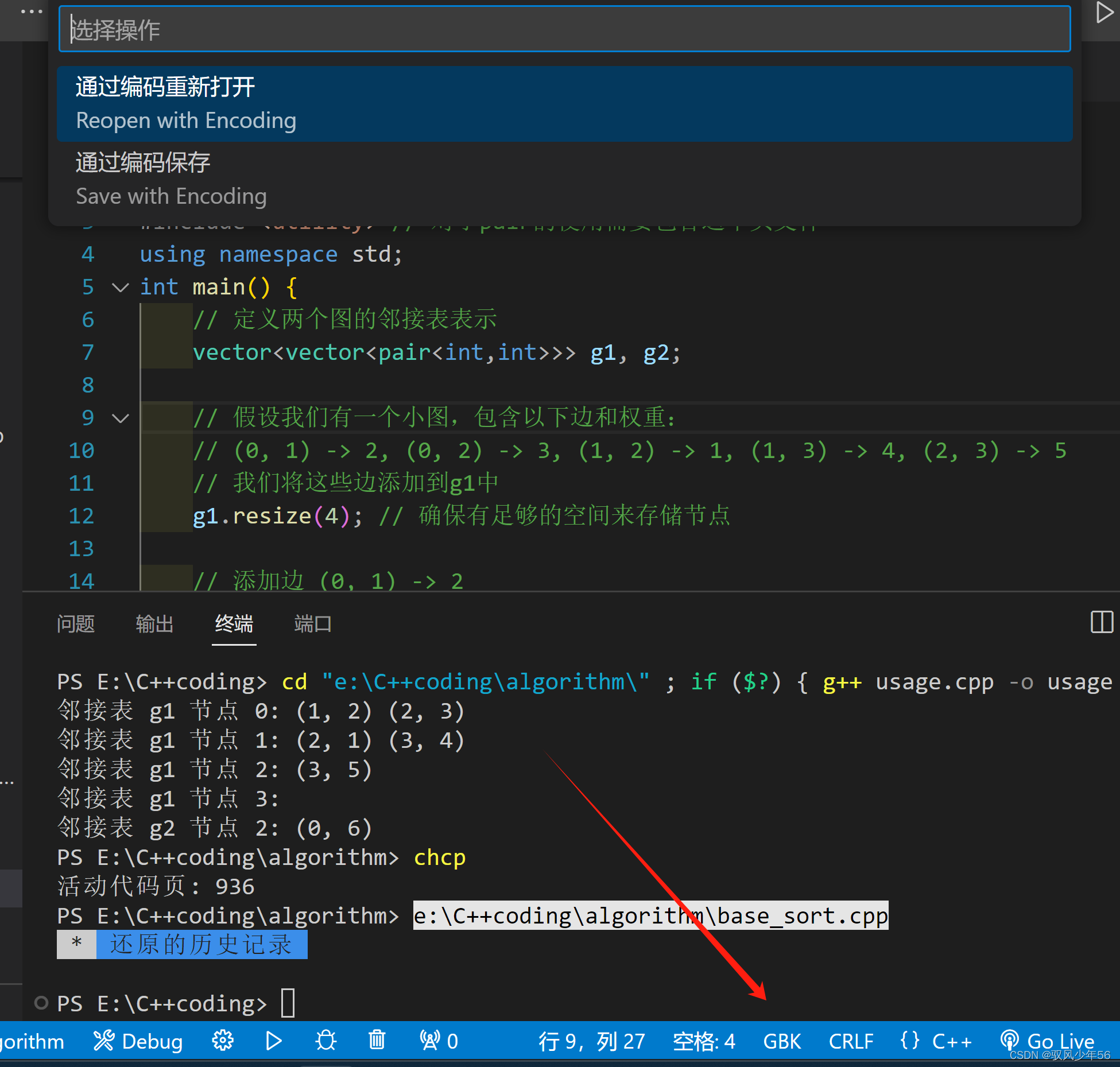Image resolution: width=1120 pixels, height=1067 pixels.
Task: Click the three-dots more actions icon
Action: 32,11
